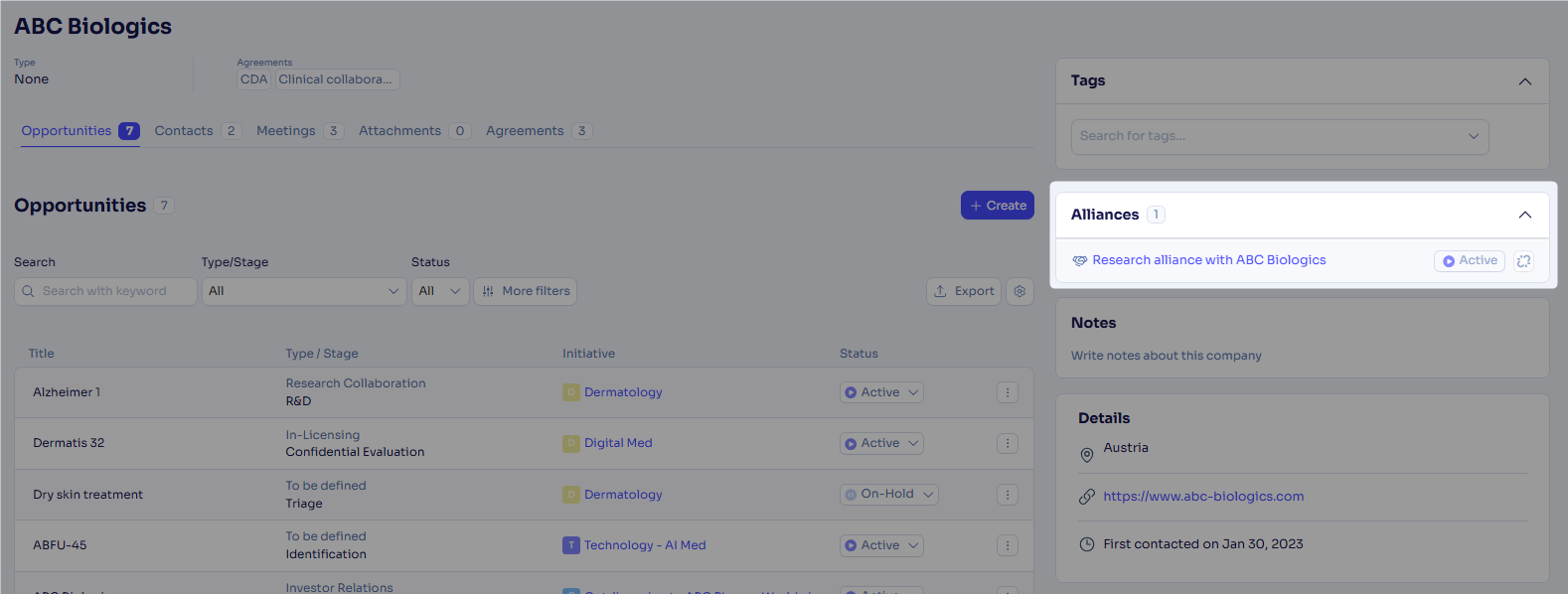
Task: Switch to the Attachments tab
Action: (414, 131)
